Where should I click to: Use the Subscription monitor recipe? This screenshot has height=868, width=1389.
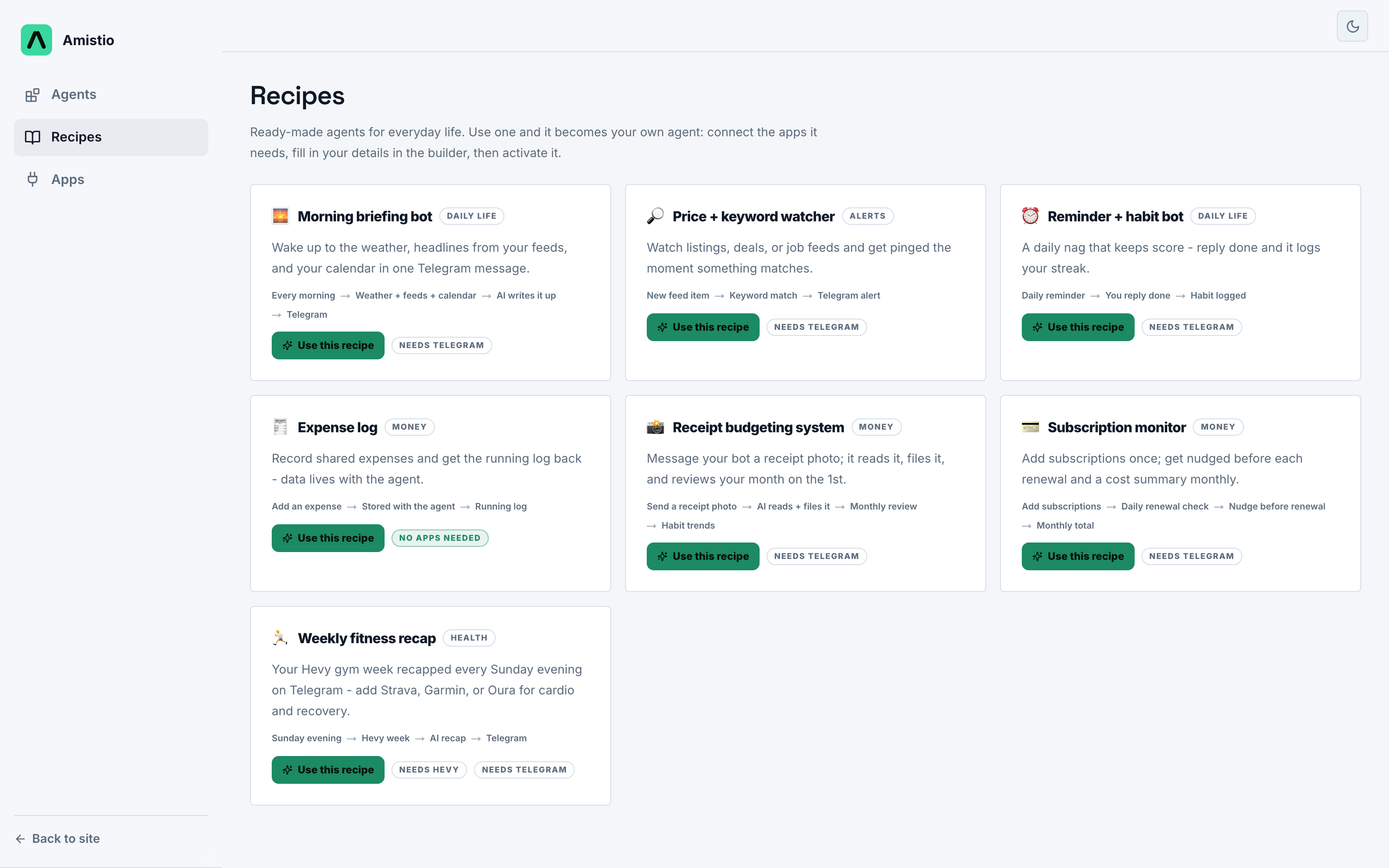click(x=1077, y=556)
